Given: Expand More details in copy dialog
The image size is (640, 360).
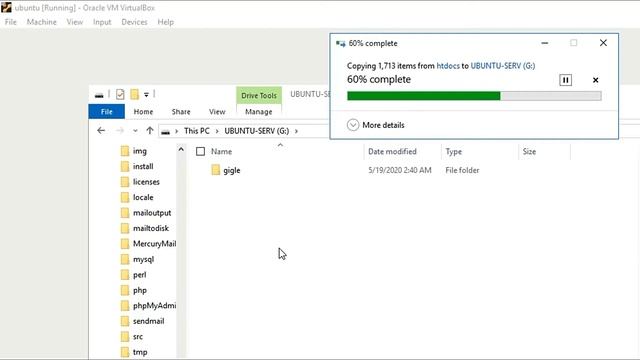Looking at the screenshot, I should (x=376, y=125).
